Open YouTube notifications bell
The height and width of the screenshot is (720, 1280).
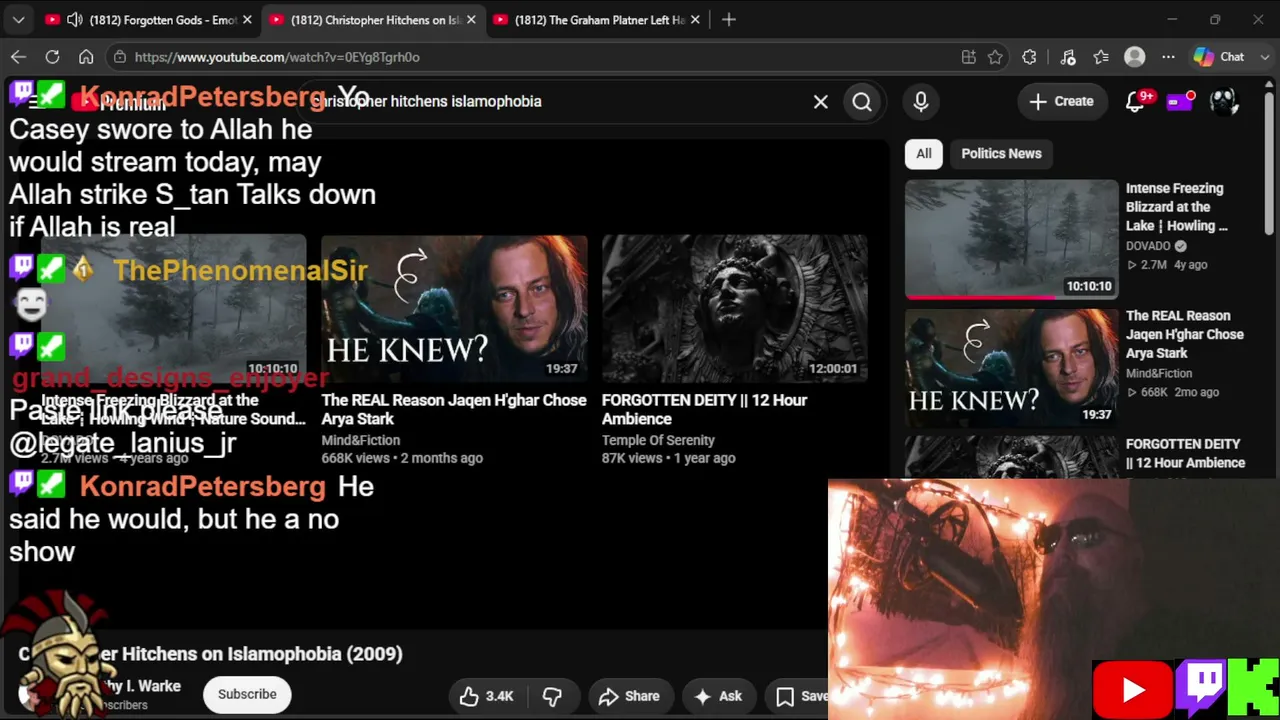point(1135,101)
